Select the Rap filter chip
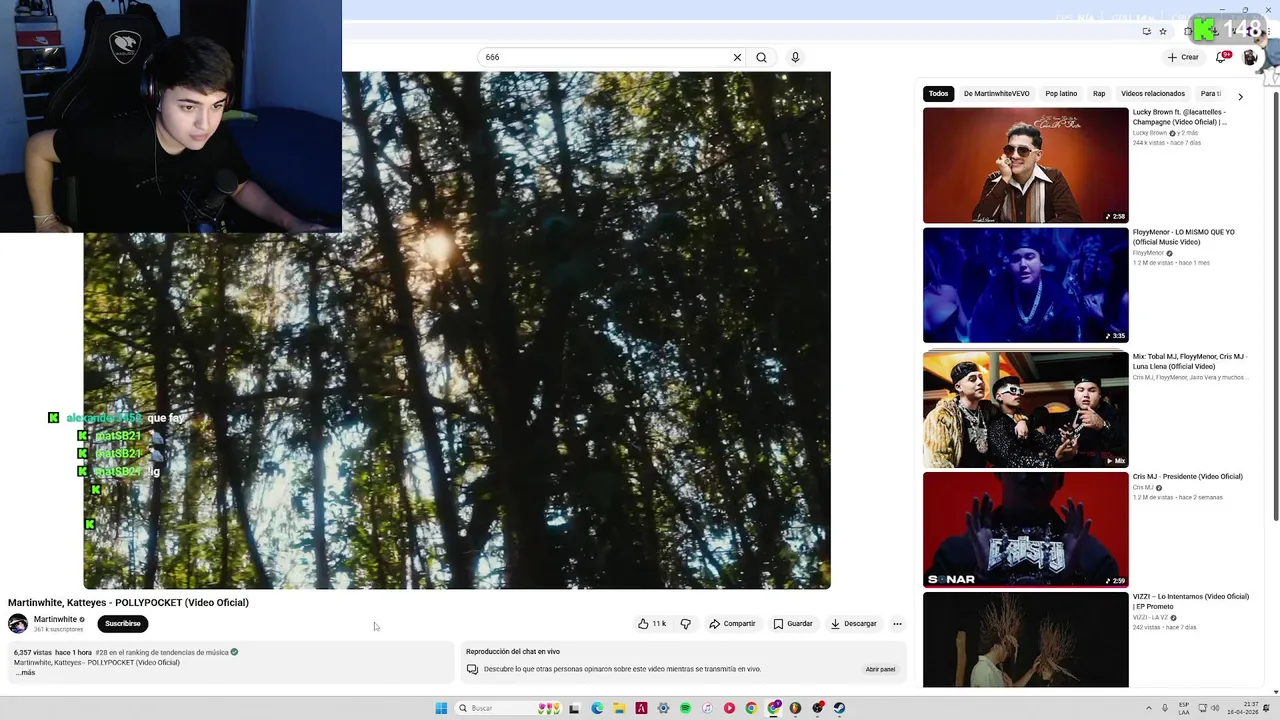Screen dimensions: 1280x720 [1099, 94]
